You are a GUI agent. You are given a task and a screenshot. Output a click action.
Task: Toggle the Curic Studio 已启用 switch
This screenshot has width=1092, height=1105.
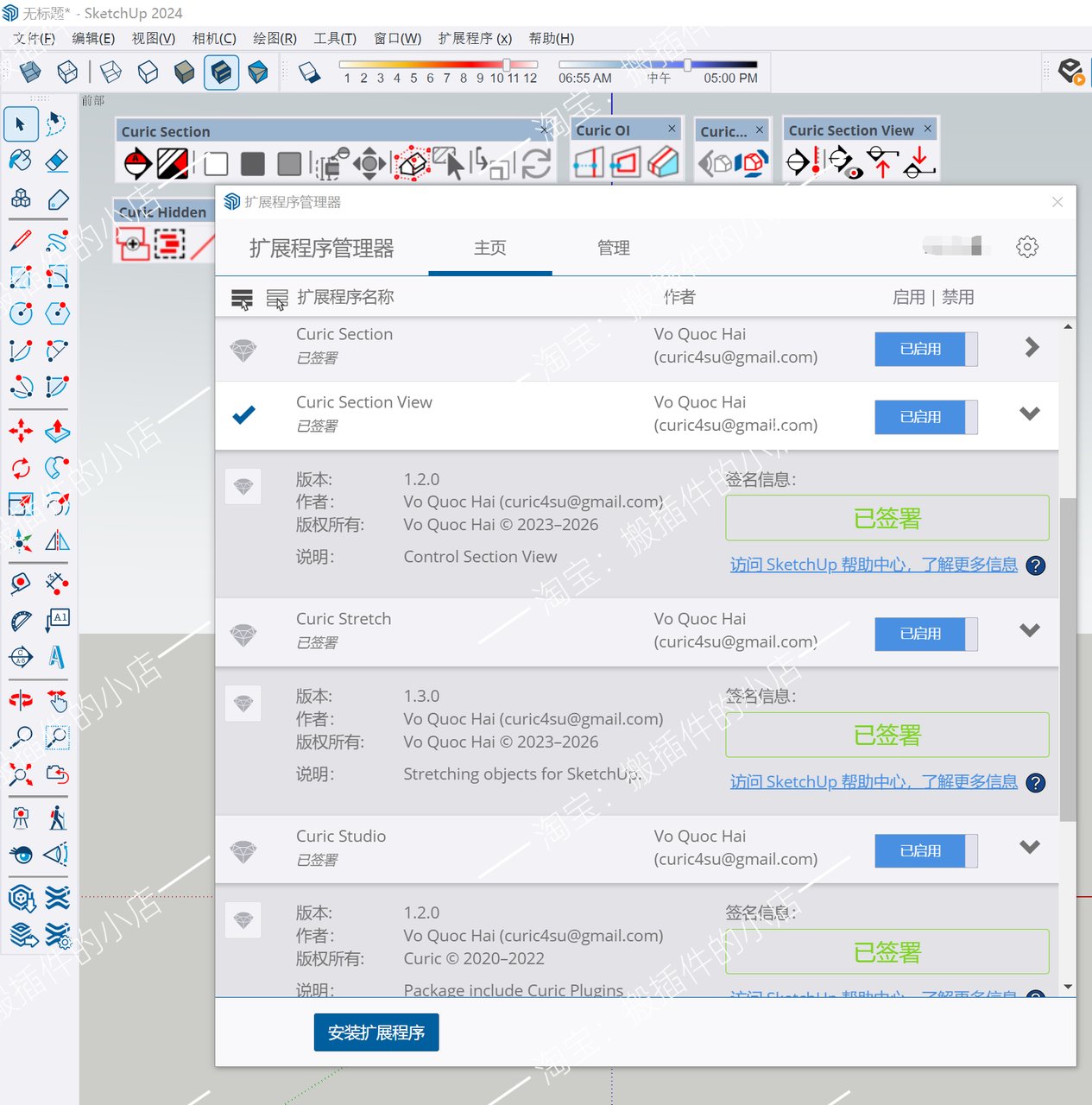(926, 851)
